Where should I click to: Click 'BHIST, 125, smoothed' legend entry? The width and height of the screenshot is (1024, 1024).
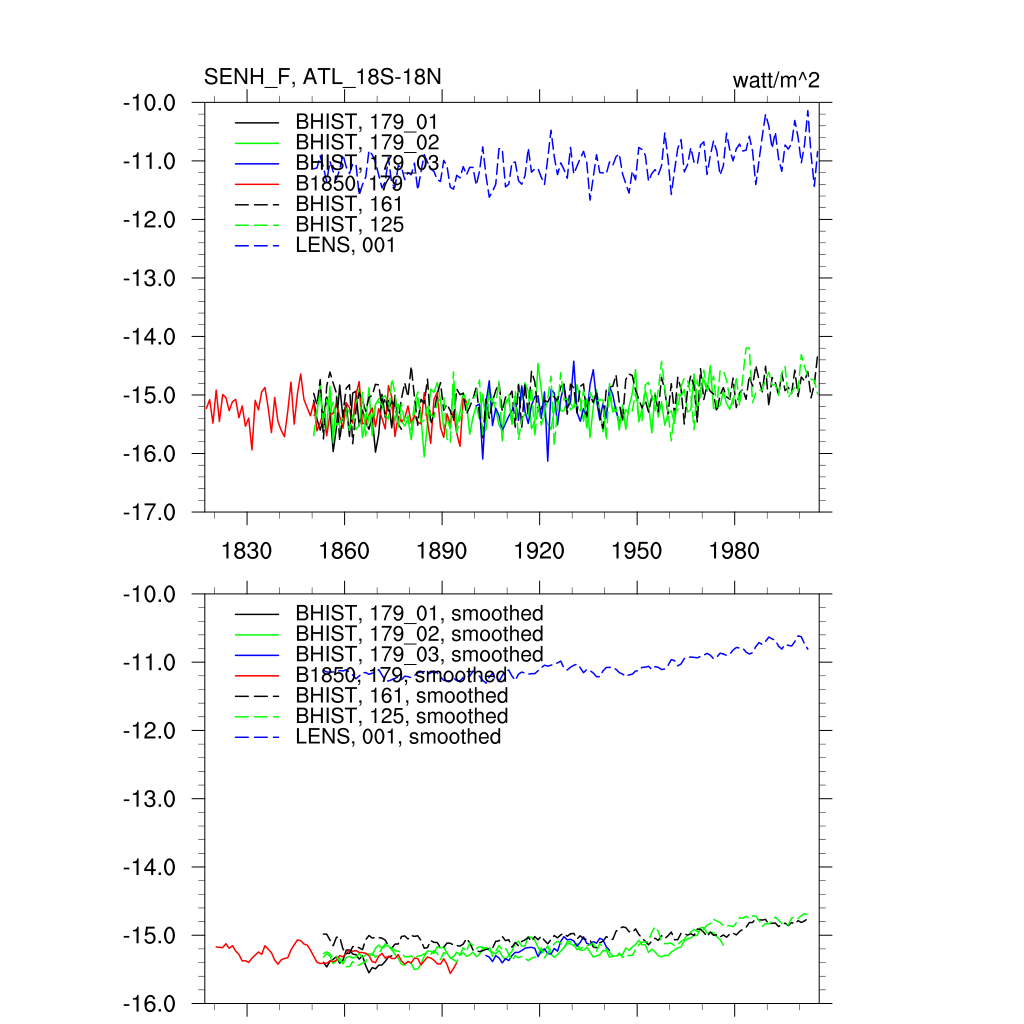[401, 716]
